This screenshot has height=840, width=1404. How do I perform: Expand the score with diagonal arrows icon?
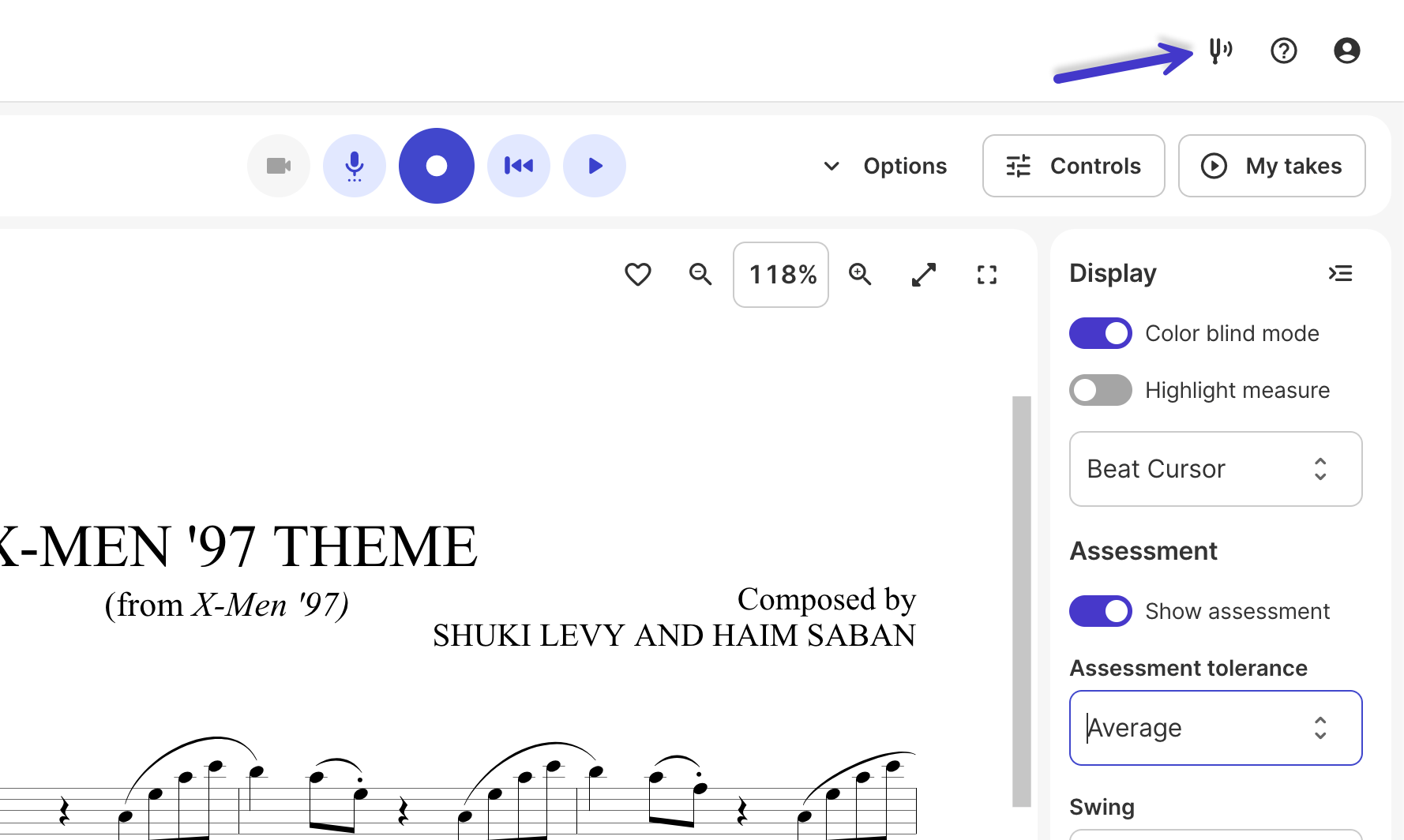click(924, 275)
